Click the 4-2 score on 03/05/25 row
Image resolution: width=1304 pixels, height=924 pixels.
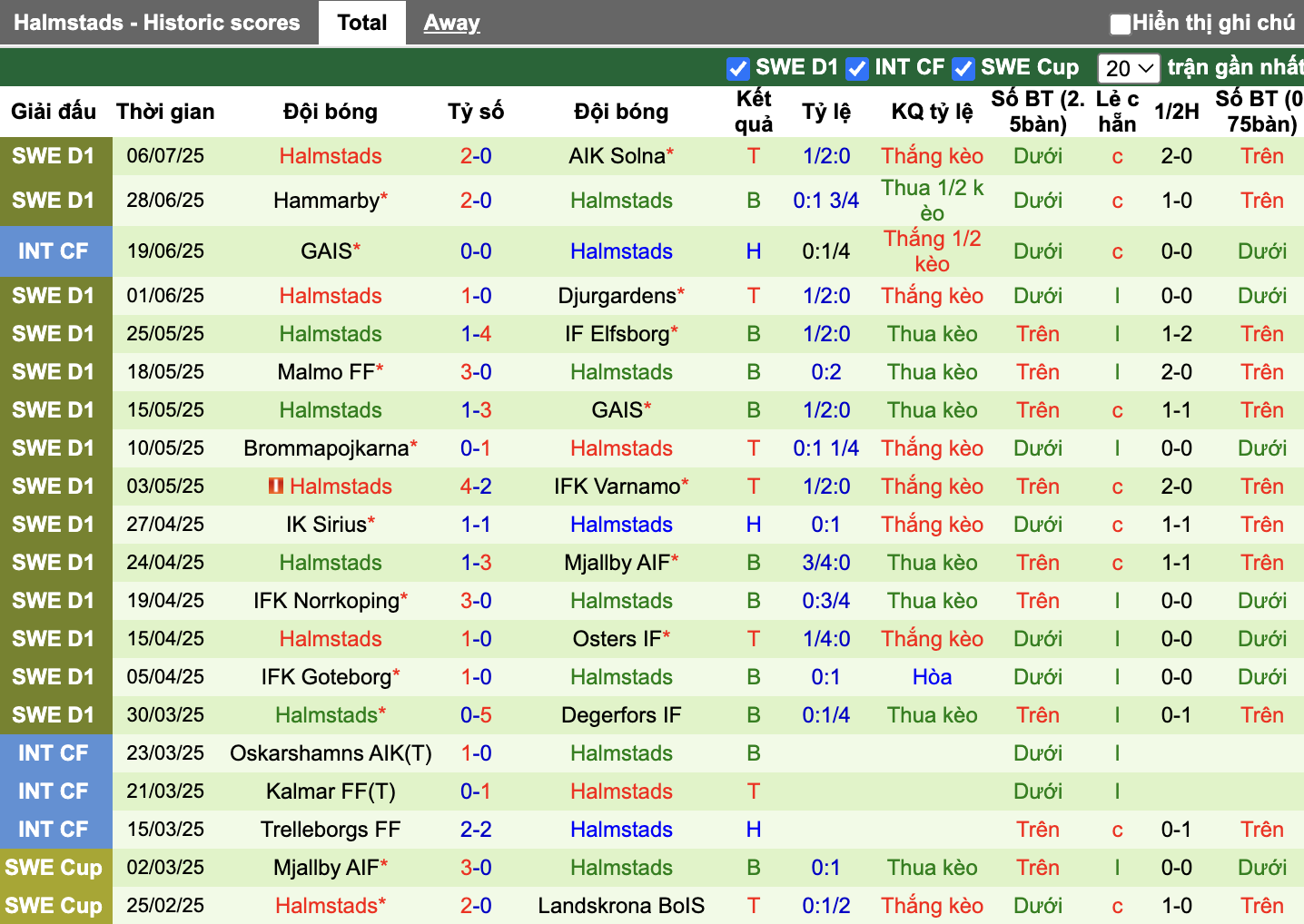(x=476, y=487)
